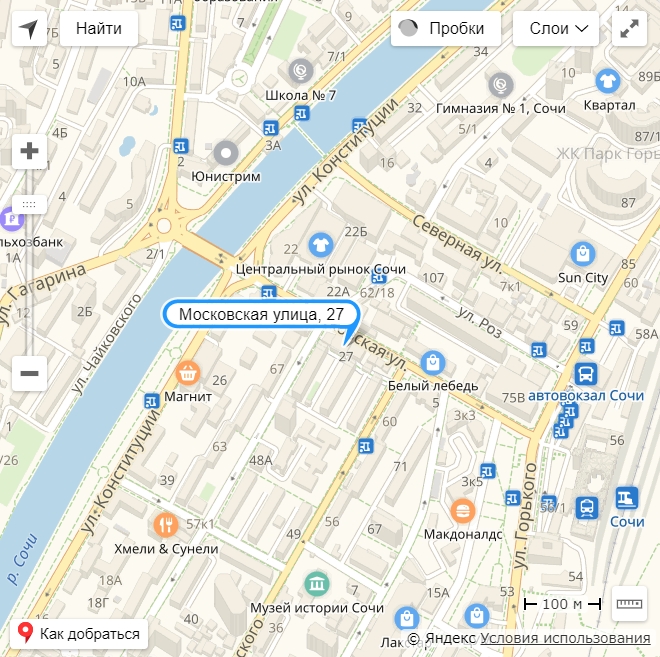The image size is (660, 657).
Task: Select the Макдоналдс burger icon
Action: [463, 511]
